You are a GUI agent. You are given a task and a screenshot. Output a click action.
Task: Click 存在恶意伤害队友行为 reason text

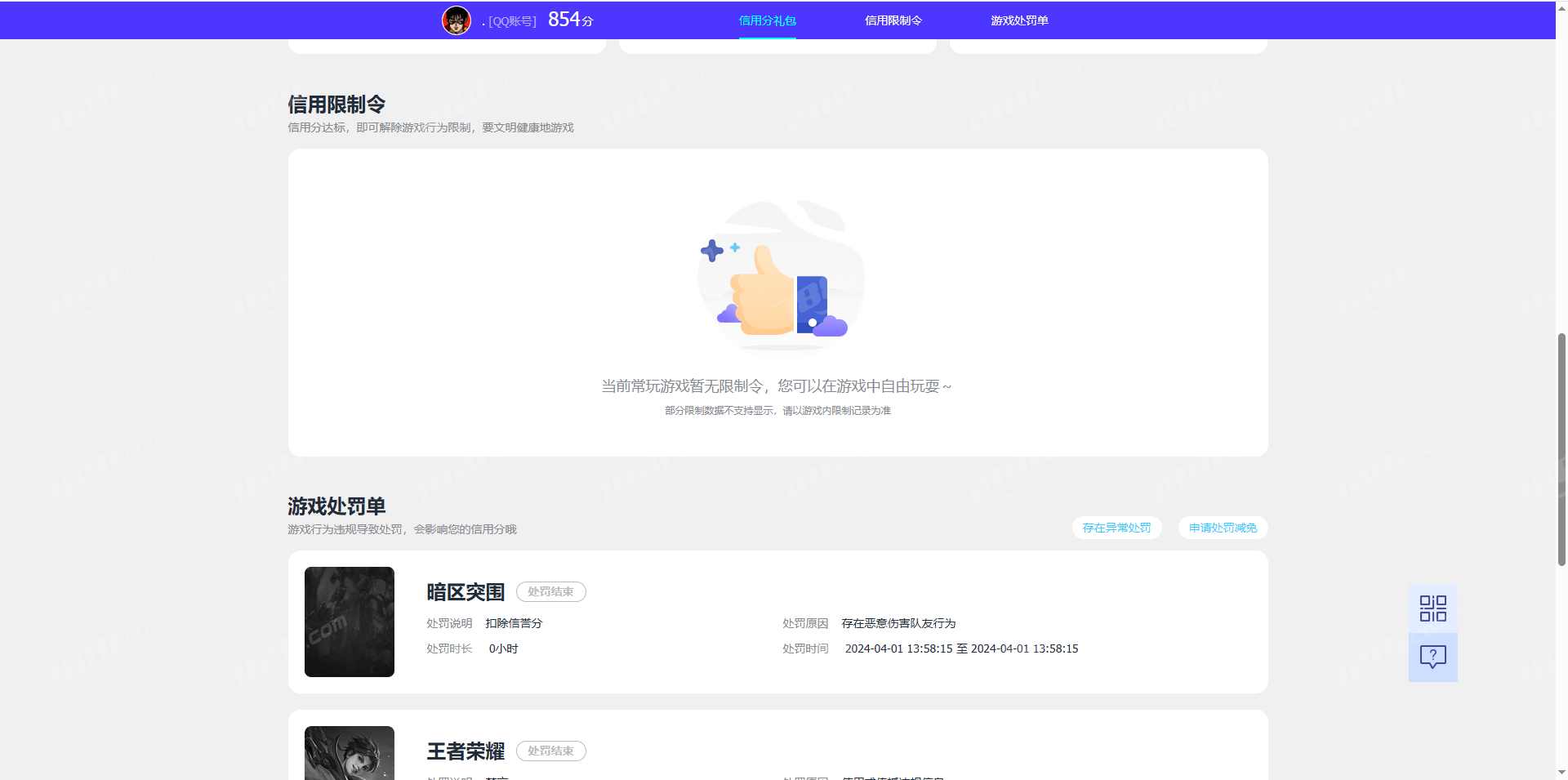tap(898, 623)
